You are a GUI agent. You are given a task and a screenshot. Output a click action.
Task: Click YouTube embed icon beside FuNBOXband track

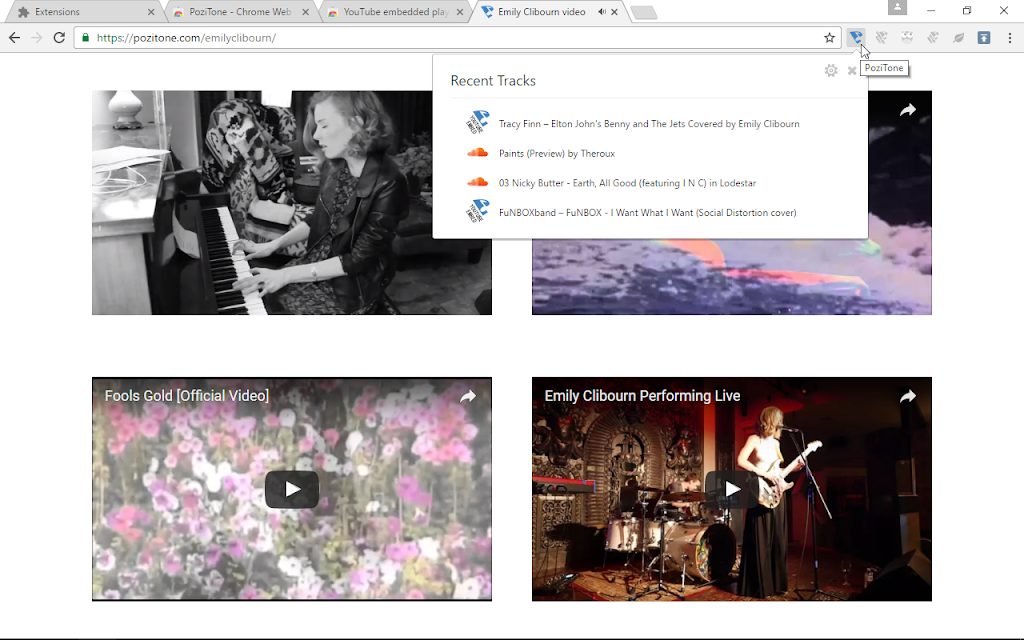(x=477, y=211)
